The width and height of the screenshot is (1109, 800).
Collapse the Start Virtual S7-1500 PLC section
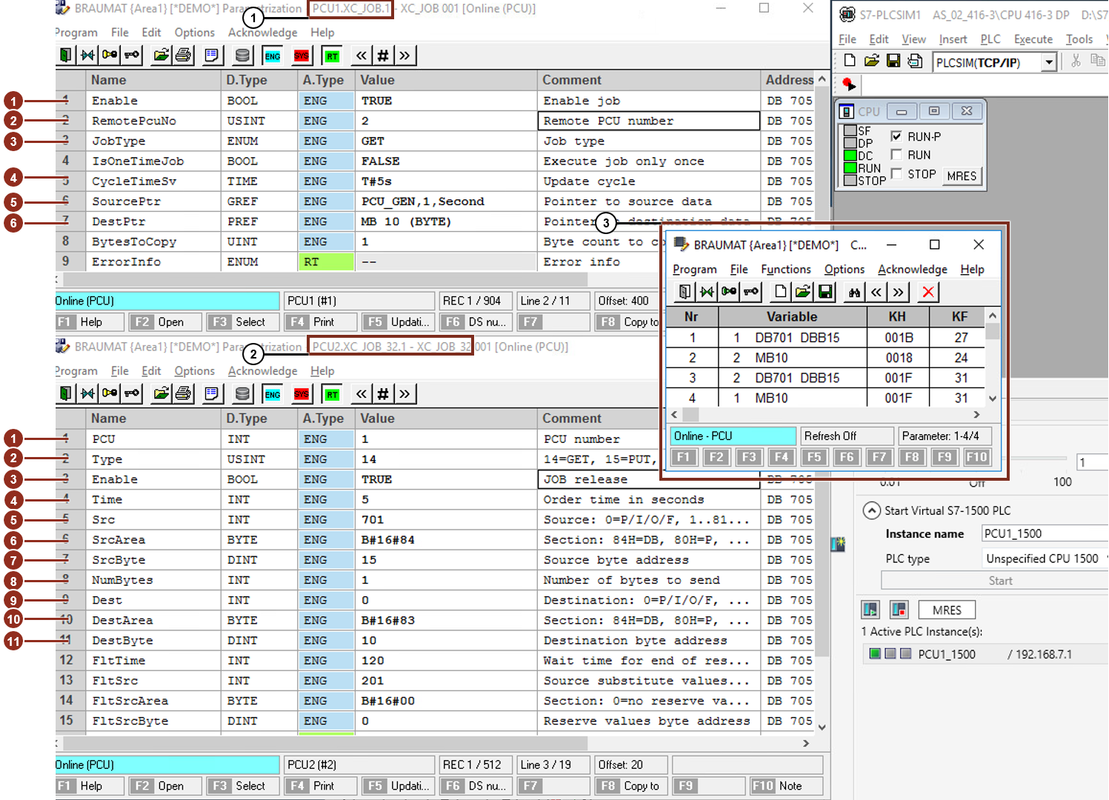click(x=871, y=510)
